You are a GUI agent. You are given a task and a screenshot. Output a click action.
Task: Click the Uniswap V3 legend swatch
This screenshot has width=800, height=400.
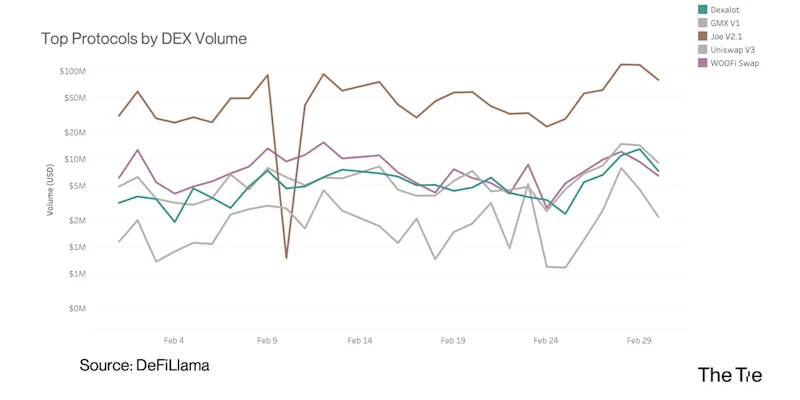pyautogui.click(x=703, y=49)
